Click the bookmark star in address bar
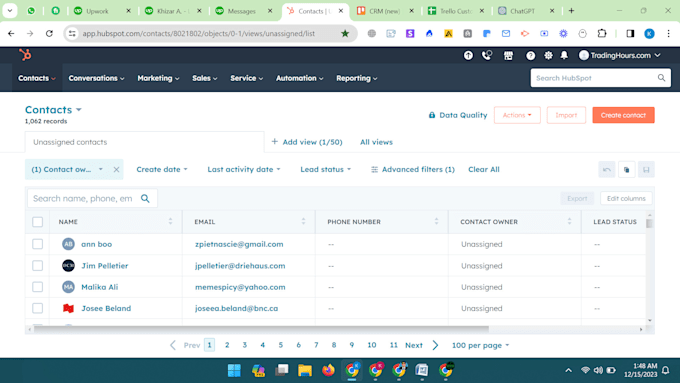This screenshot has width=680, height=383. click(x=345, y=33)
